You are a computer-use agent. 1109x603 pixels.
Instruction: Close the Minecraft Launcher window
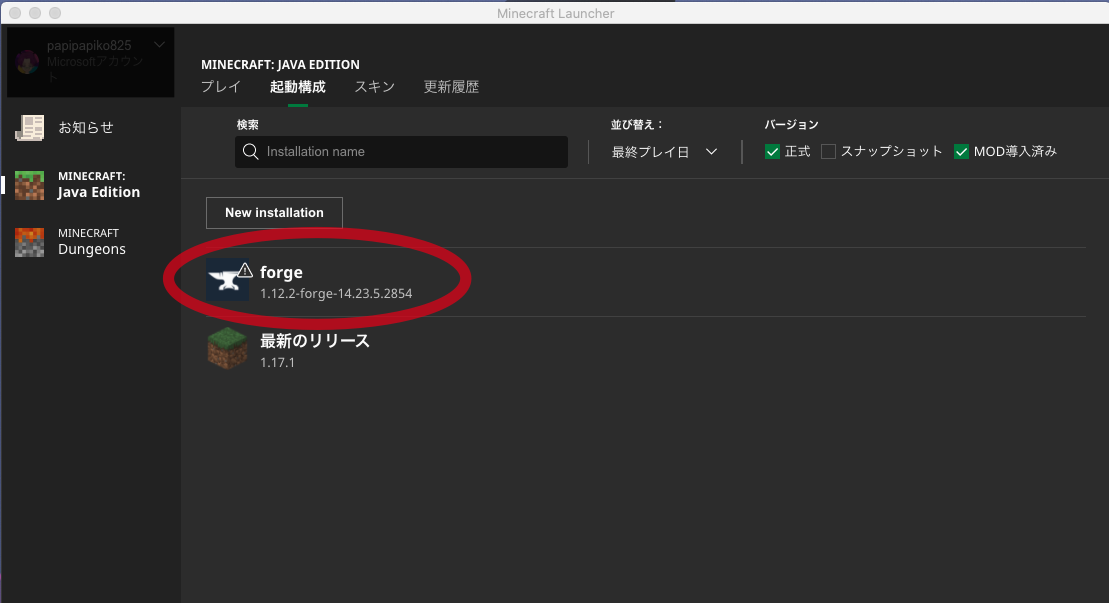pos(15,13)
